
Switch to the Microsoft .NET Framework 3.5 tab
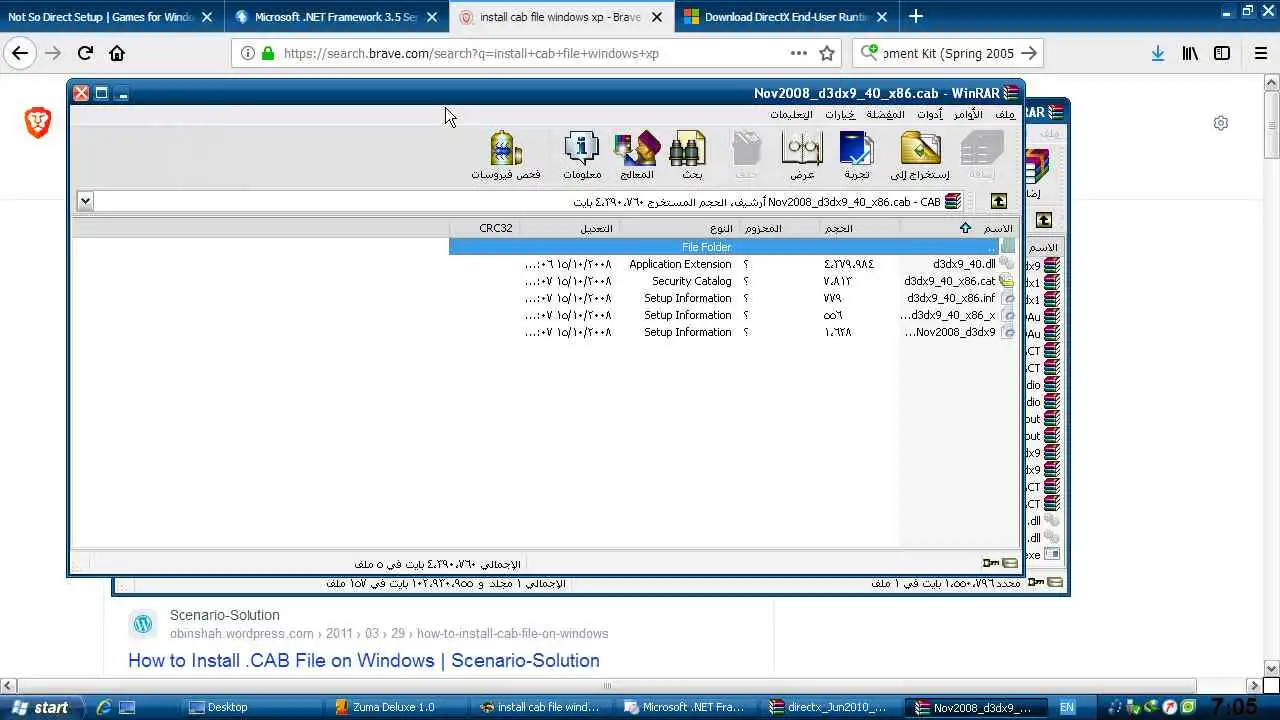[337, 17]
